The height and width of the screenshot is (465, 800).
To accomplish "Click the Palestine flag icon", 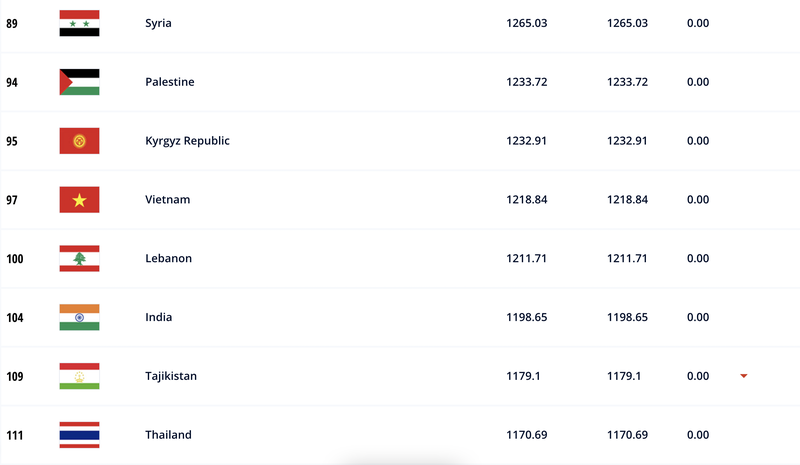I will point(79,82).
